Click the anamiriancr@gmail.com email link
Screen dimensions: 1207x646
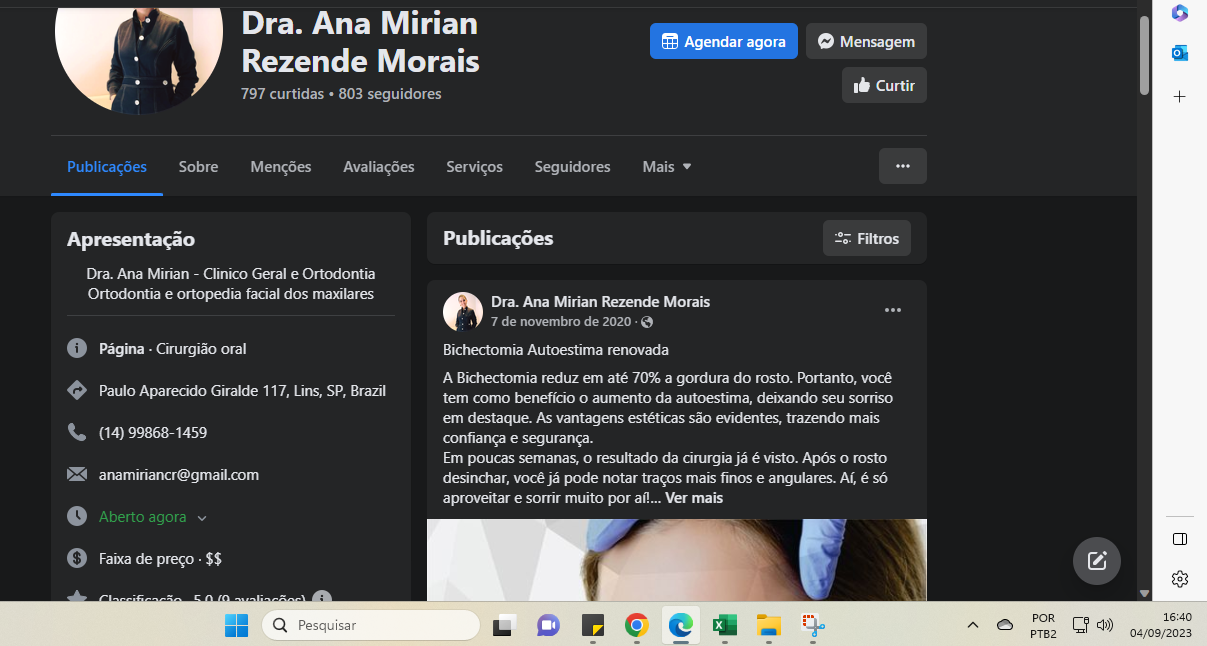(179, 475)
